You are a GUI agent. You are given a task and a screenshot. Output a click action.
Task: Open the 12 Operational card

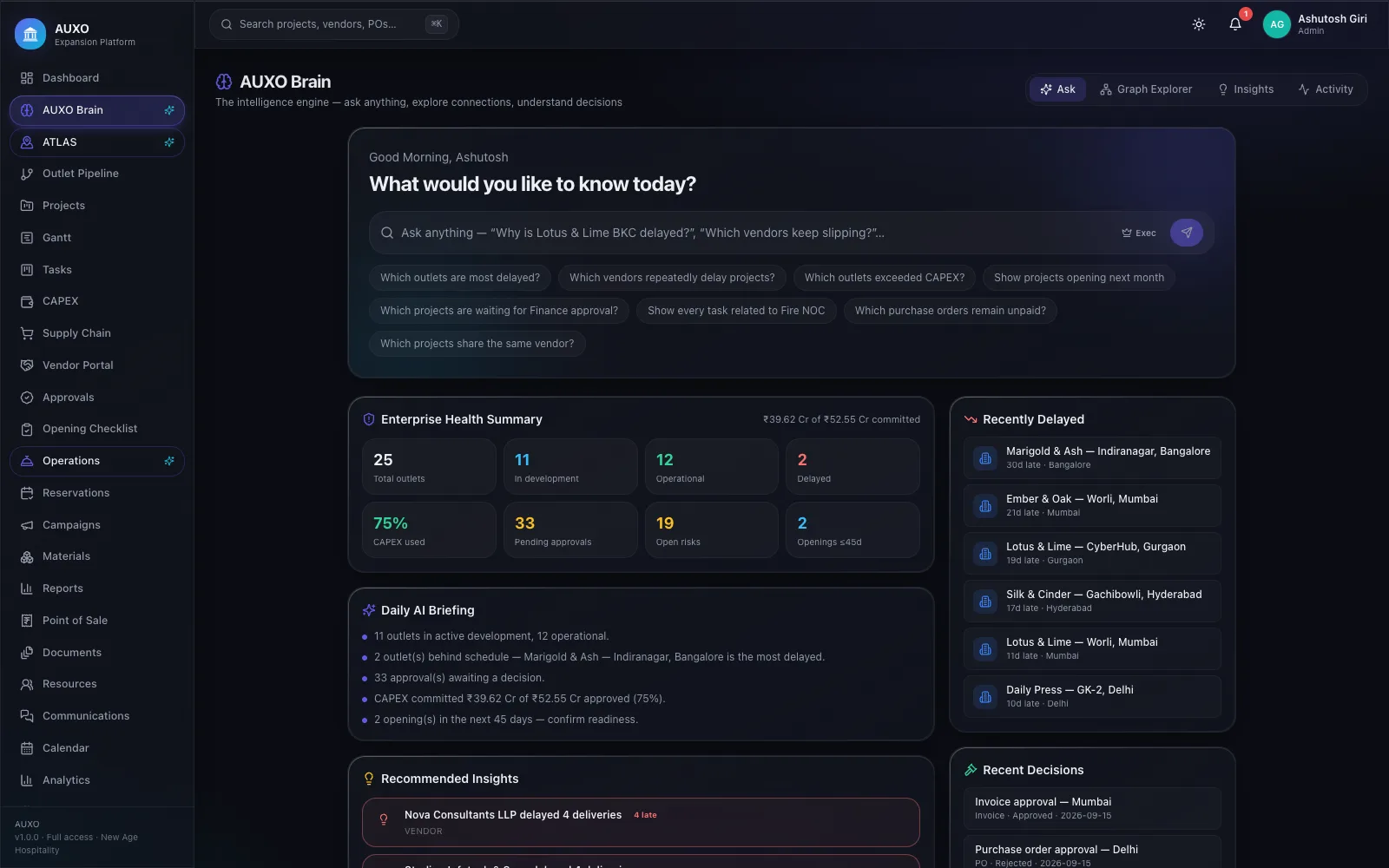712,467
